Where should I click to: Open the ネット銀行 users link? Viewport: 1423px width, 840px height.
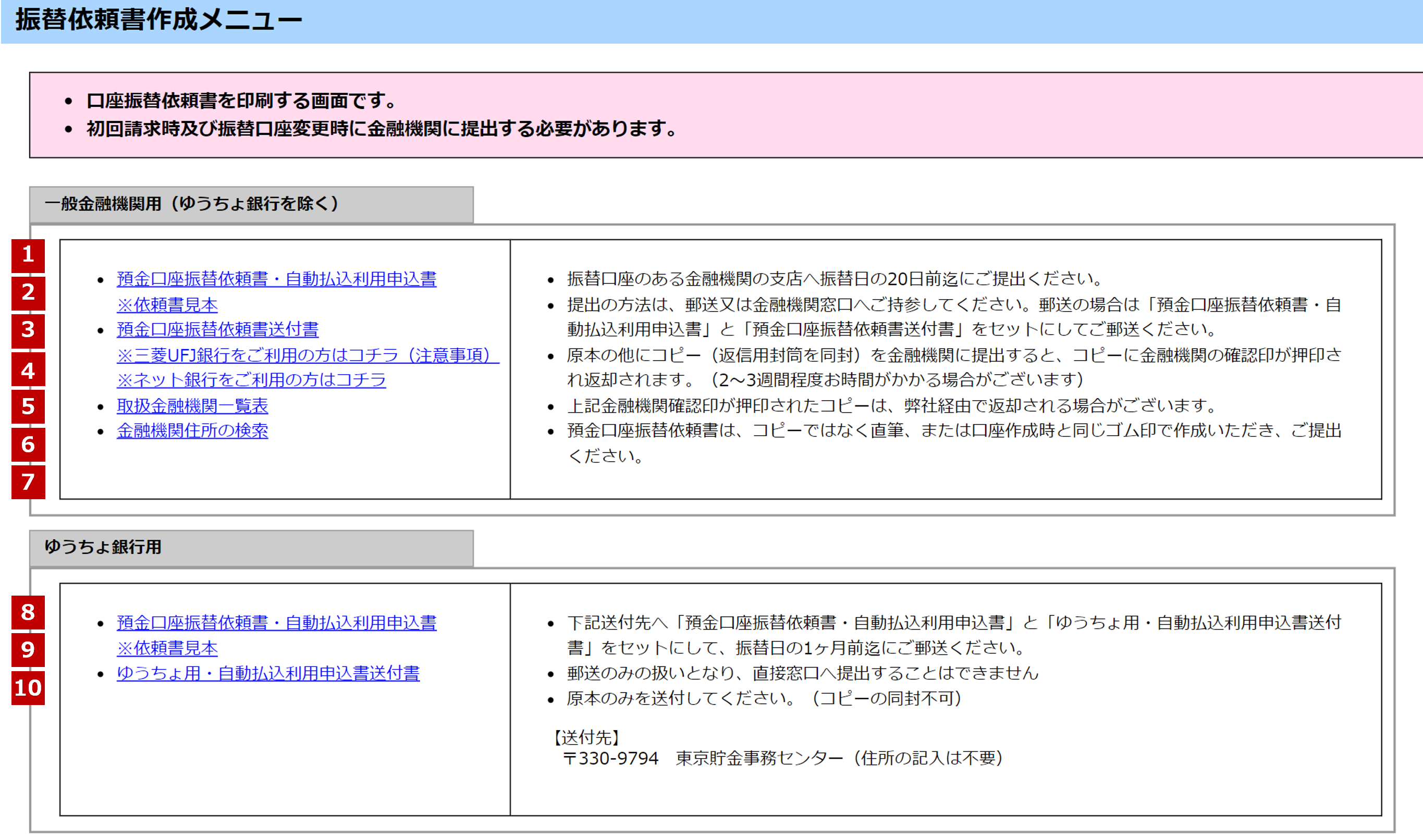(x=251, y=380)
